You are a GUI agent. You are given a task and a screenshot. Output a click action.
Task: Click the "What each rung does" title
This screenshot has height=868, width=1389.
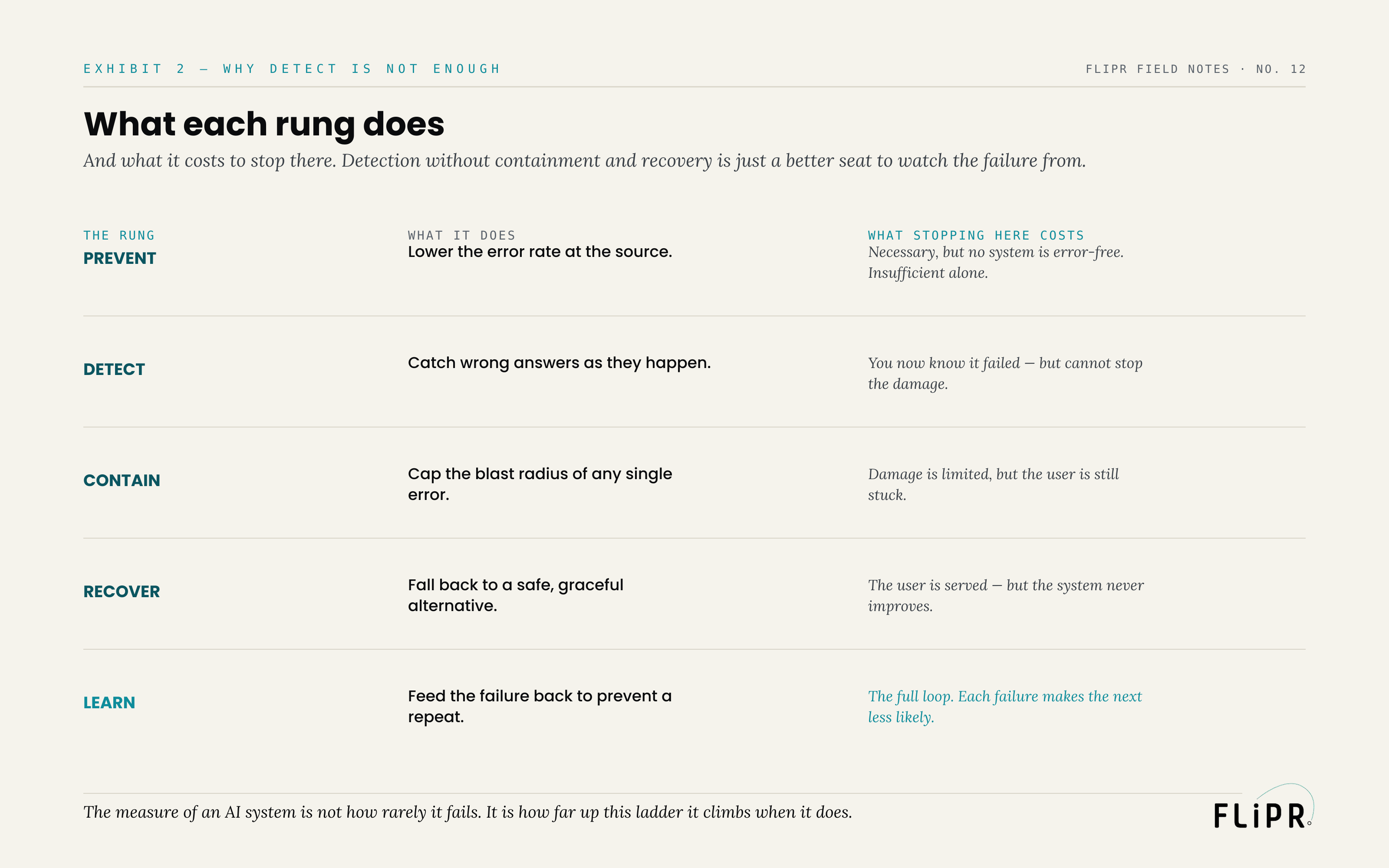(x=264, y=124)
